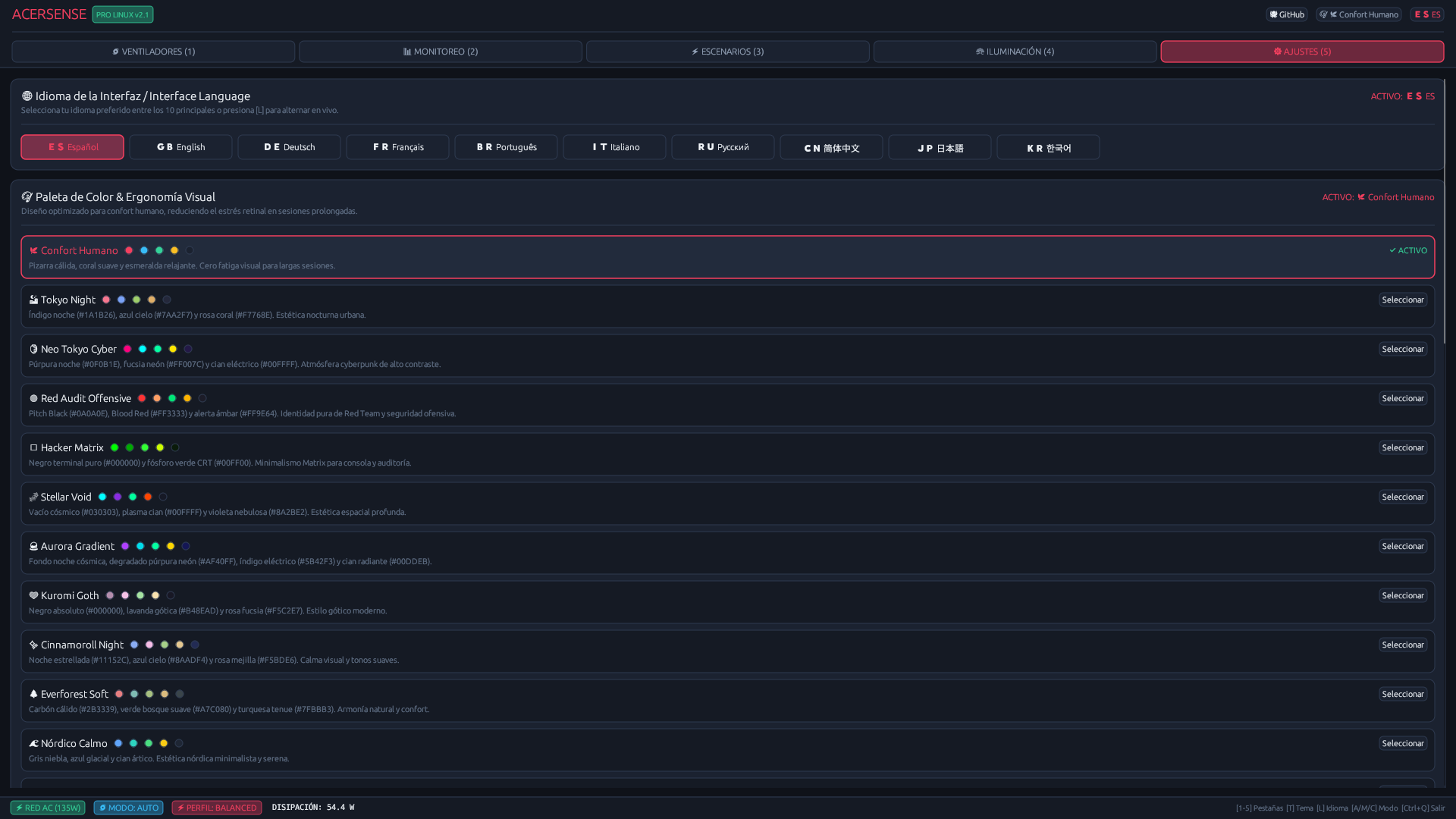Click the Confort Humano theme button in header

pyautogui.click(x=1358, y=14)
